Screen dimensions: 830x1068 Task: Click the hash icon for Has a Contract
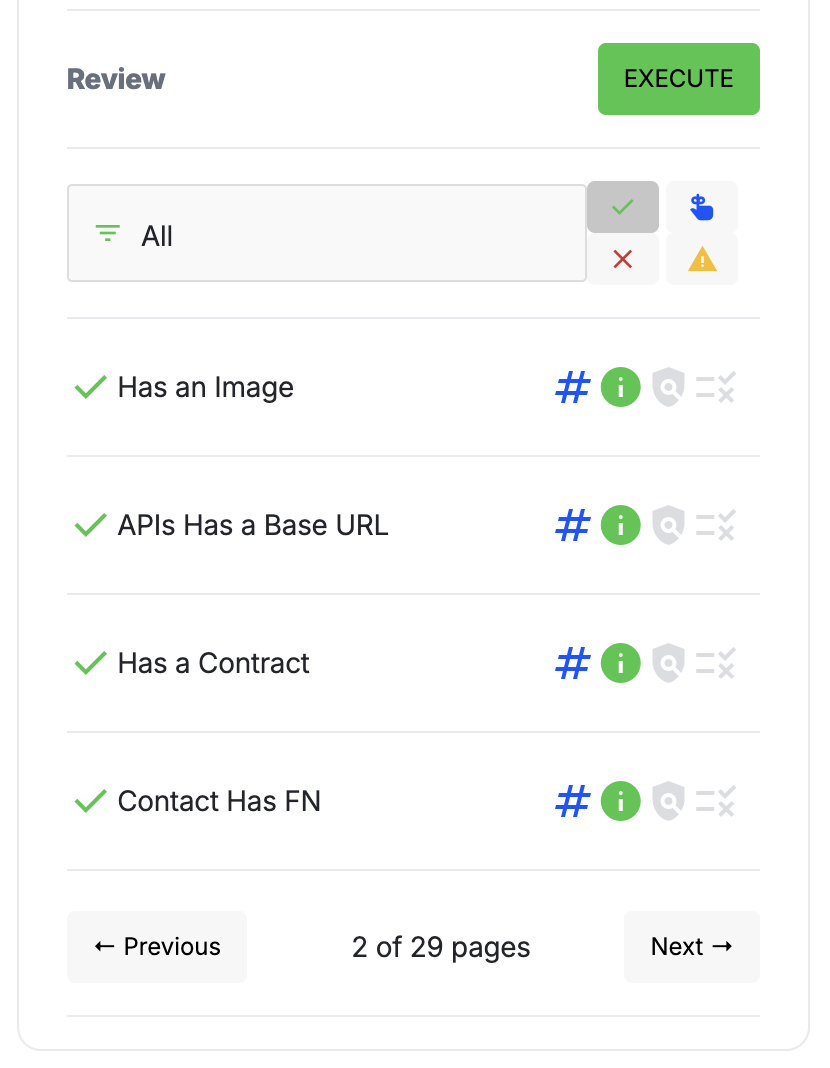tap(572, 663)
